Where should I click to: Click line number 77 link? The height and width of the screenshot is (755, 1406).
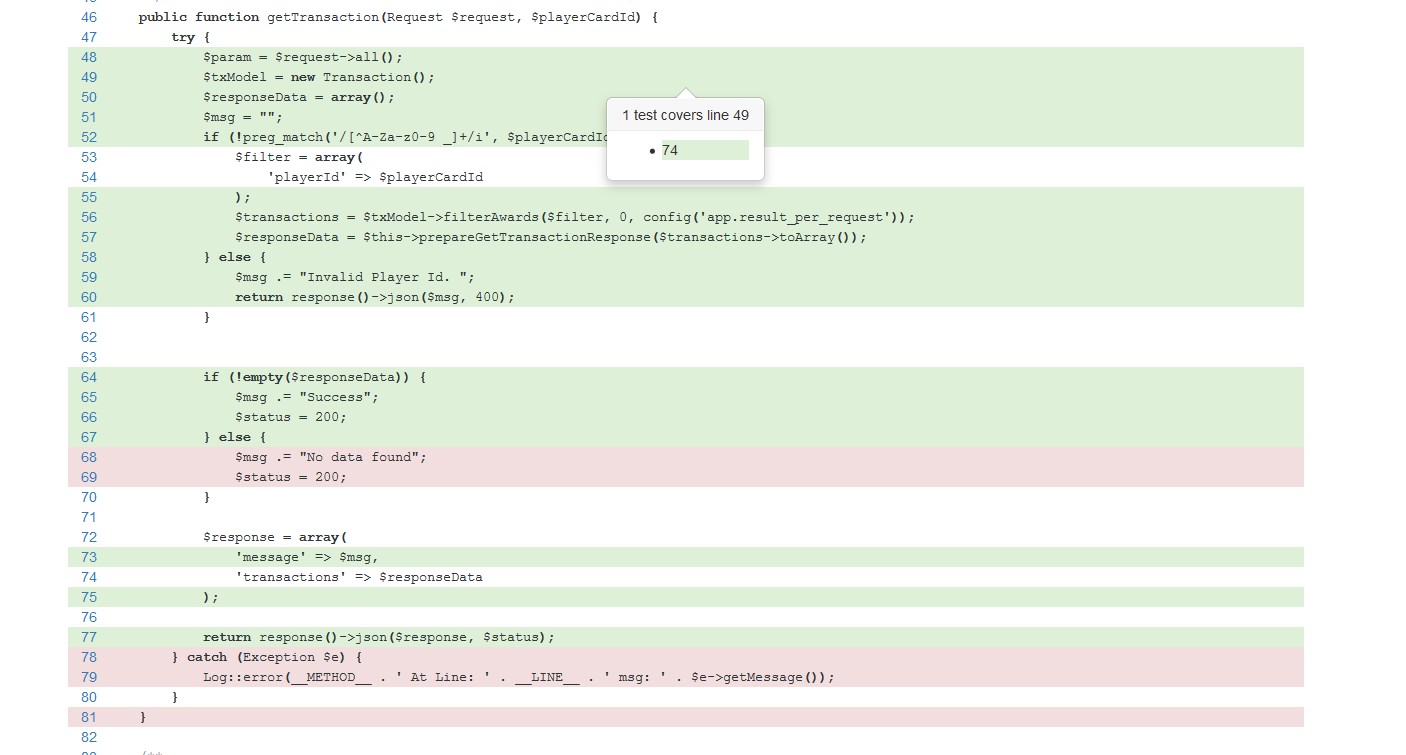pos(89,637)
